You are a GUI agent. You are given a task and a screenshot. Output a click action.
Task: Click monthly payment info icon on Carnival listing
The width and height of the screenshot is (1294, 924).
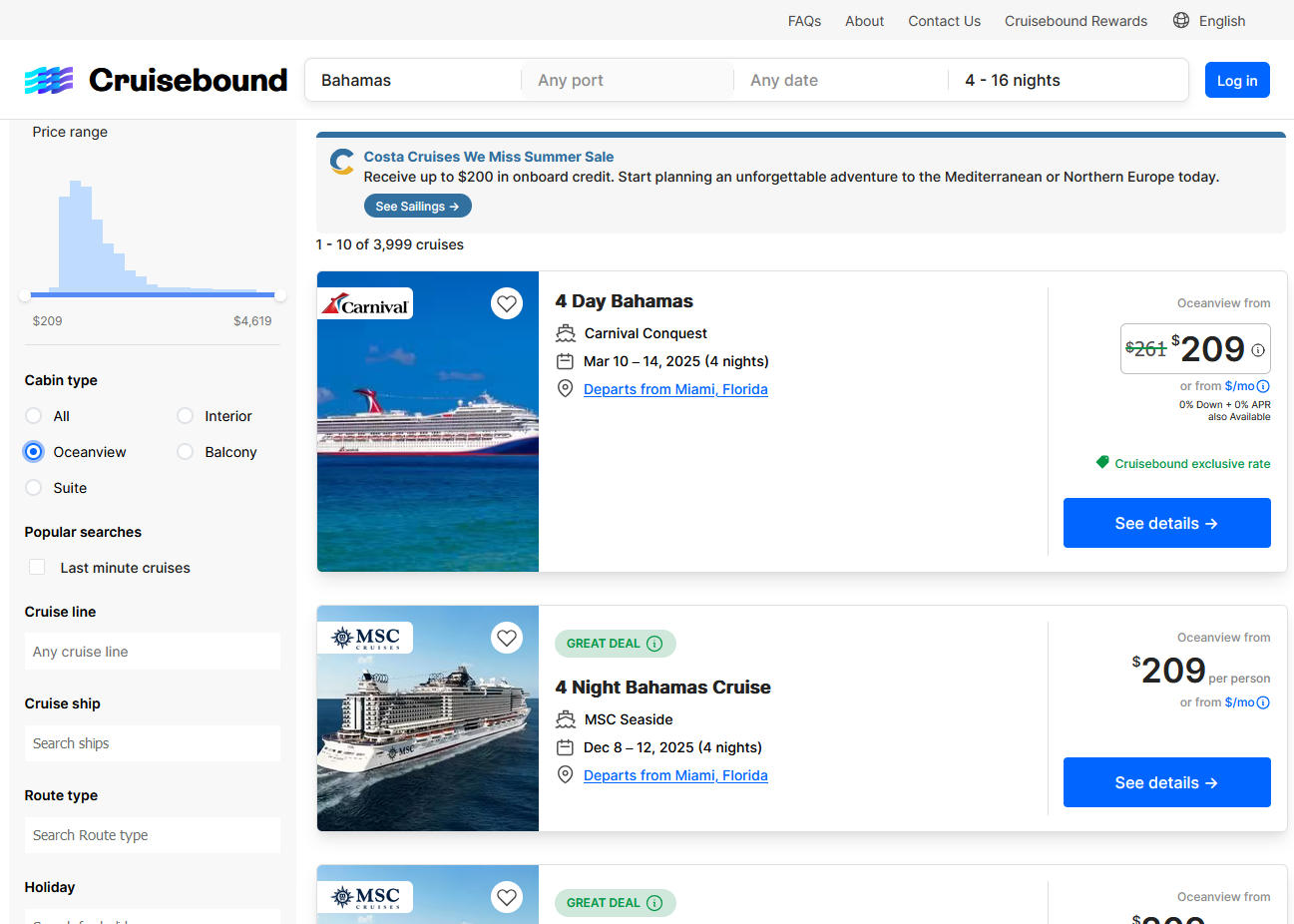(x=1263, y=386)
